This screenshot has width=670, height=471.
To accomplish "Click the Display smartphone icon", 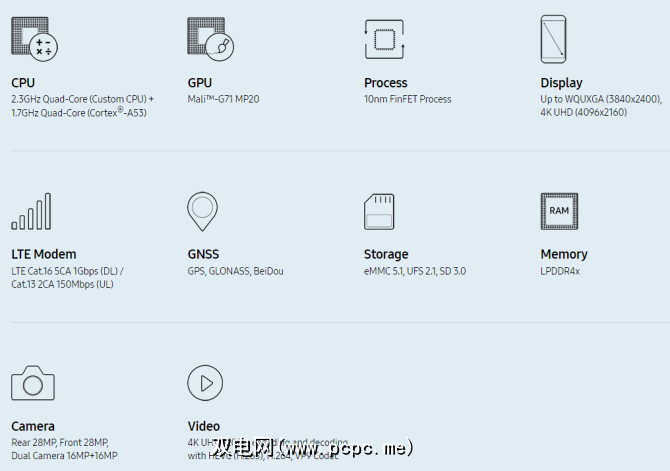I will click(x=556, y=39).
